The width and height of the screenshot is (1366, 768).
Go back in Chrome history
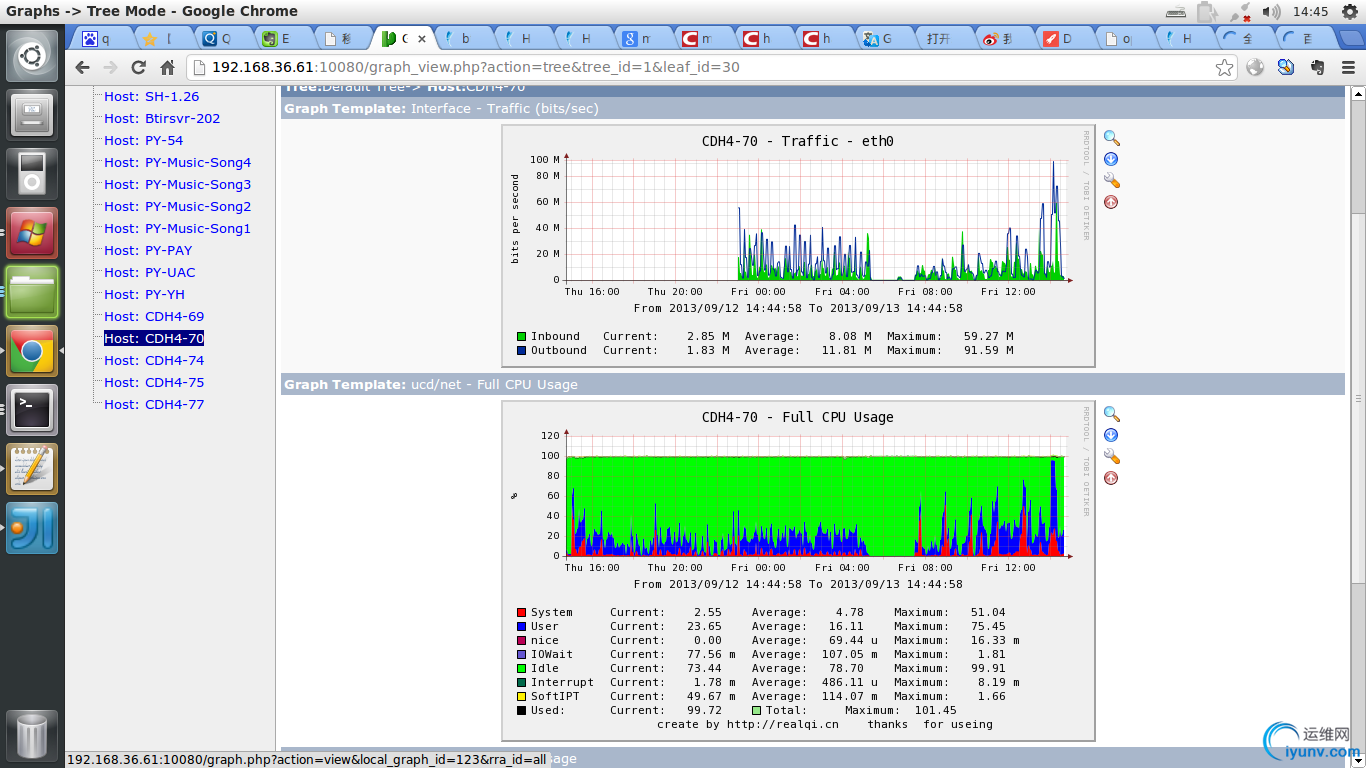[82, 67]
